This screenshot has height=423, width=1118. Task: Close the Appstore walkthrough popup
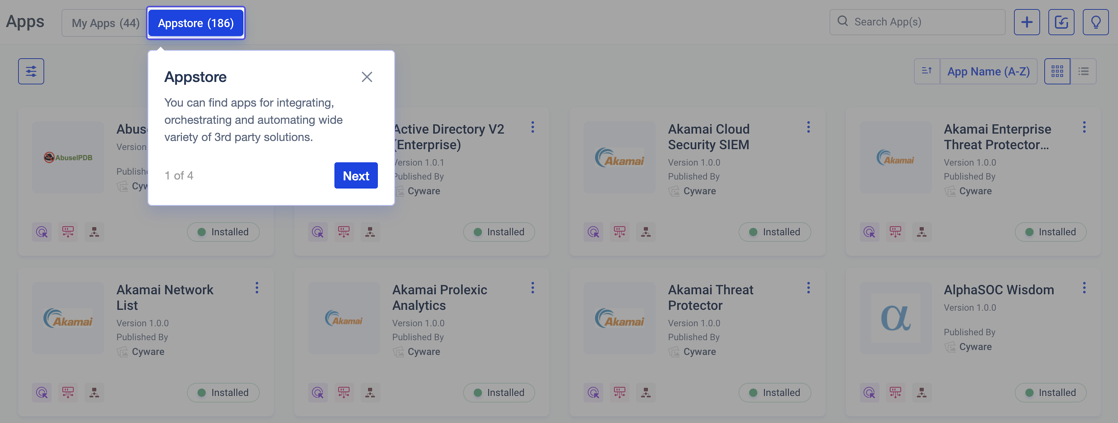tap(367, 77)
